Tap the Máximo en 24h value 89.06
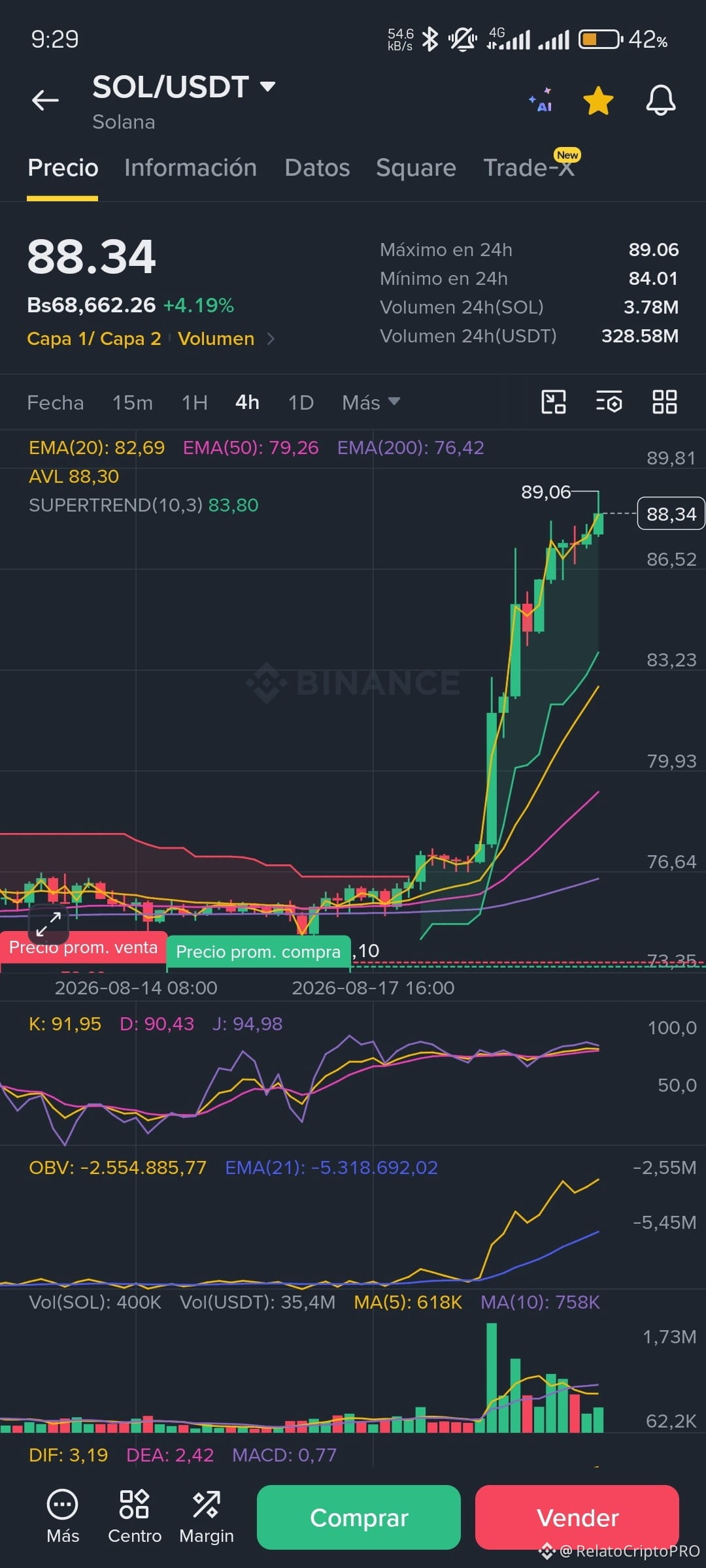The image size is (706, 1568). tap(654, 250)
